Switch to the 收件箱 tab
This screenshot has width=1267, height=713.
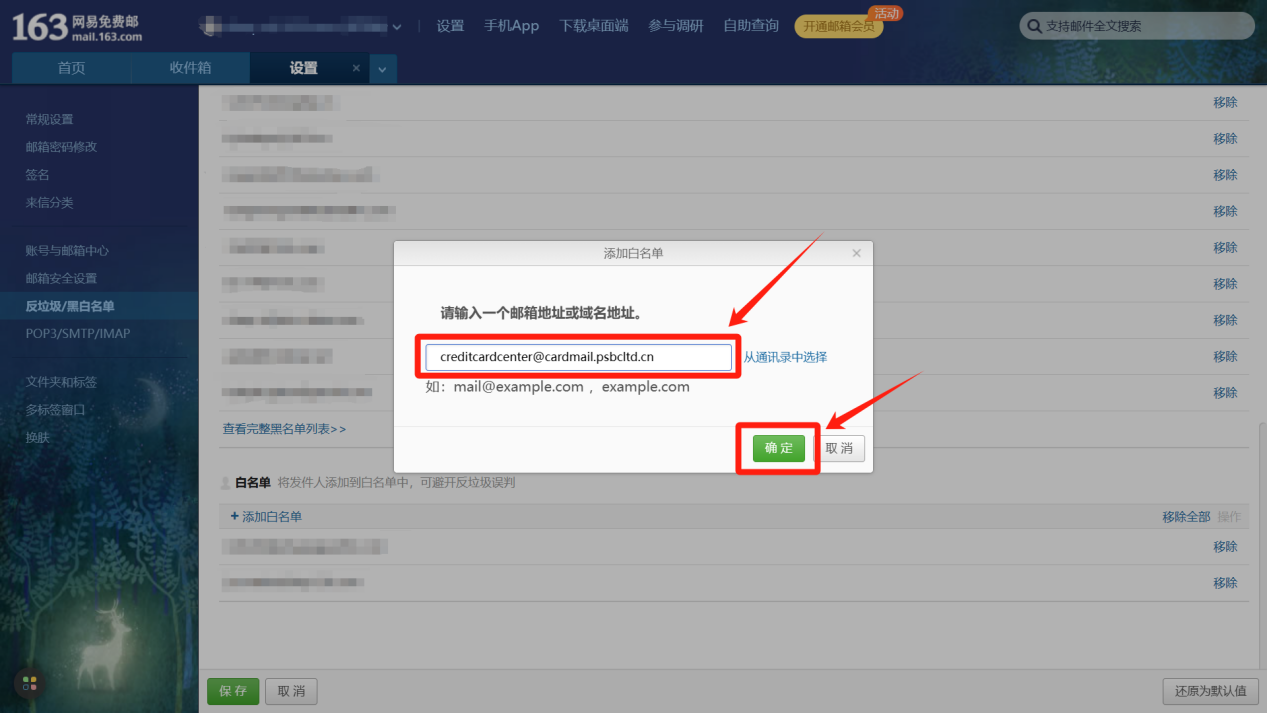tap(190, 68)
